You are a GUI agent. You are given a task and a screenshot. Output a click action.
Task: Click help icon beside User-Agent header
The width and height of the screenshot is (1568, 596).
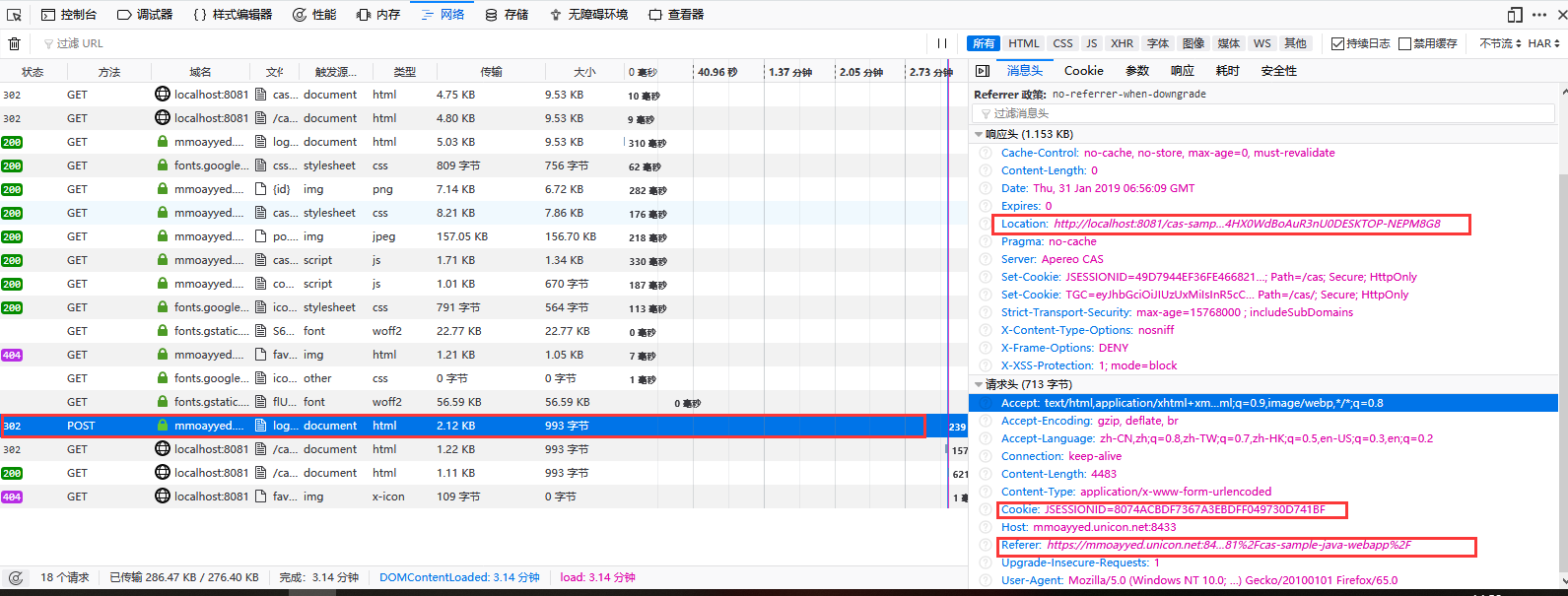[985, 580]
